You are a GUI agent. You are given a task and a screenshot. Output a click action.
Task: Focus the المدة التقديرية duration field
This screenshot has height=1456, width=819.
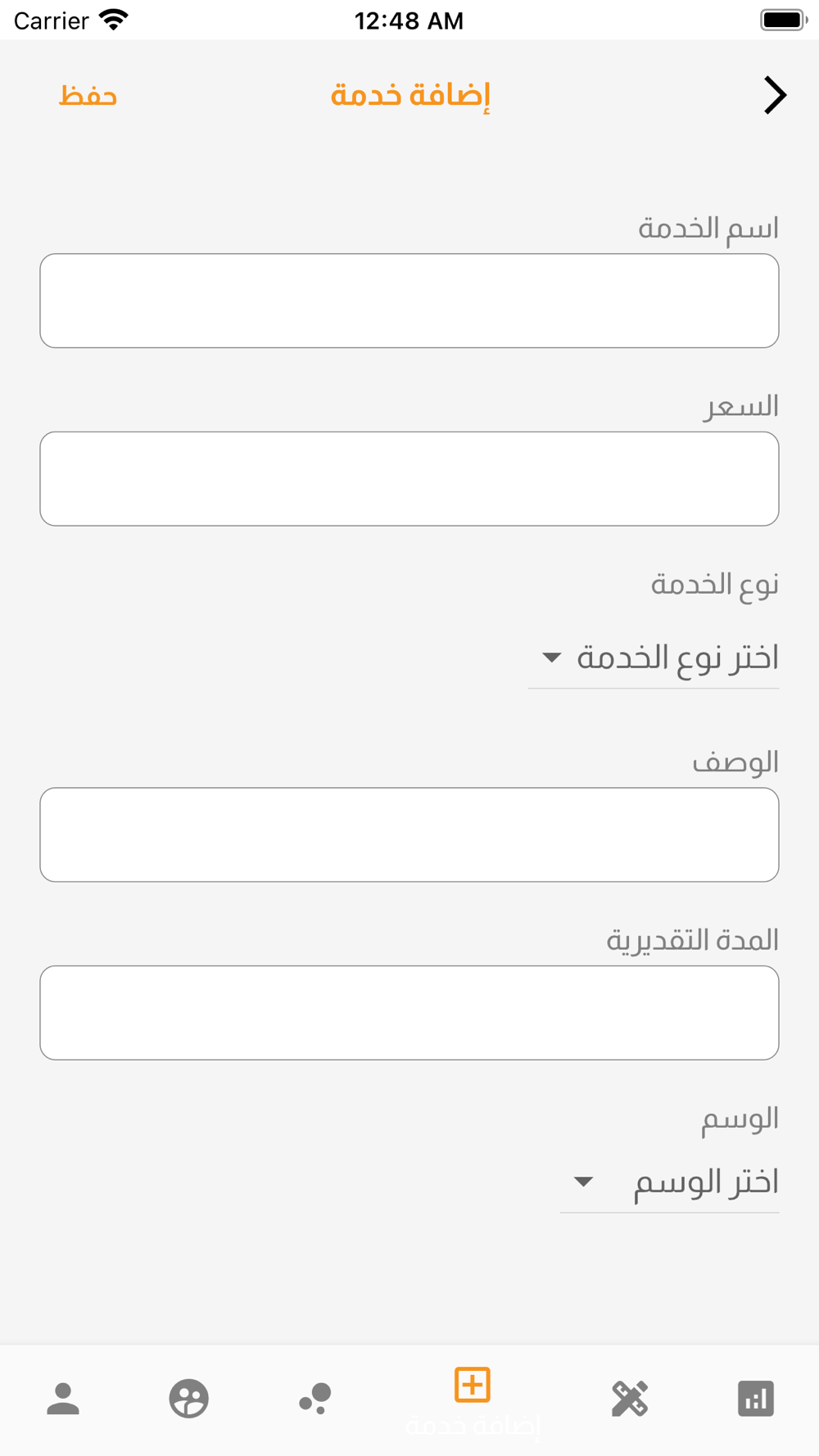pos(409,1012)
